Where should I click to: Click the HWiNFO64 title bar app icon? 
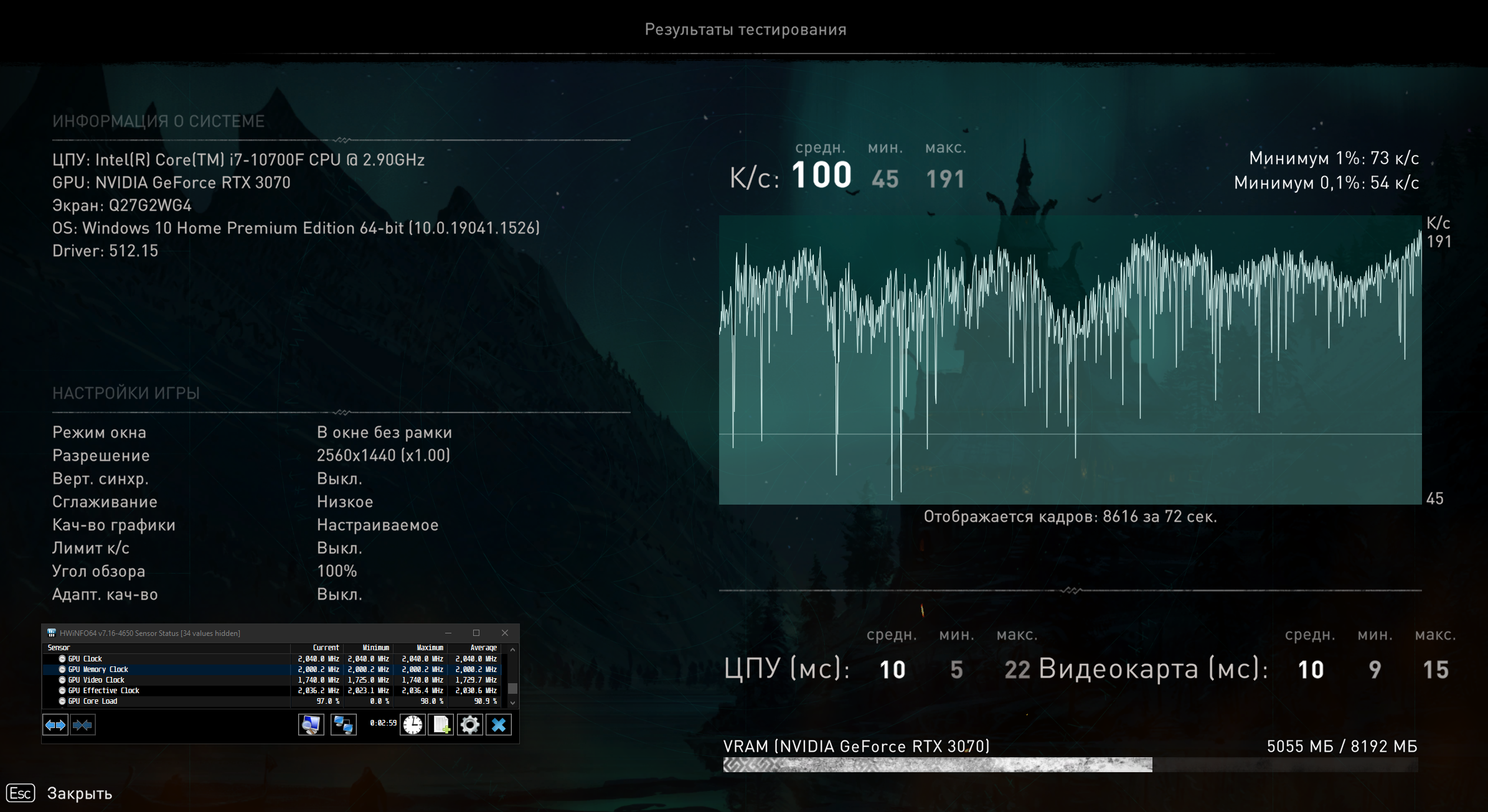click(x=52, y=633)
